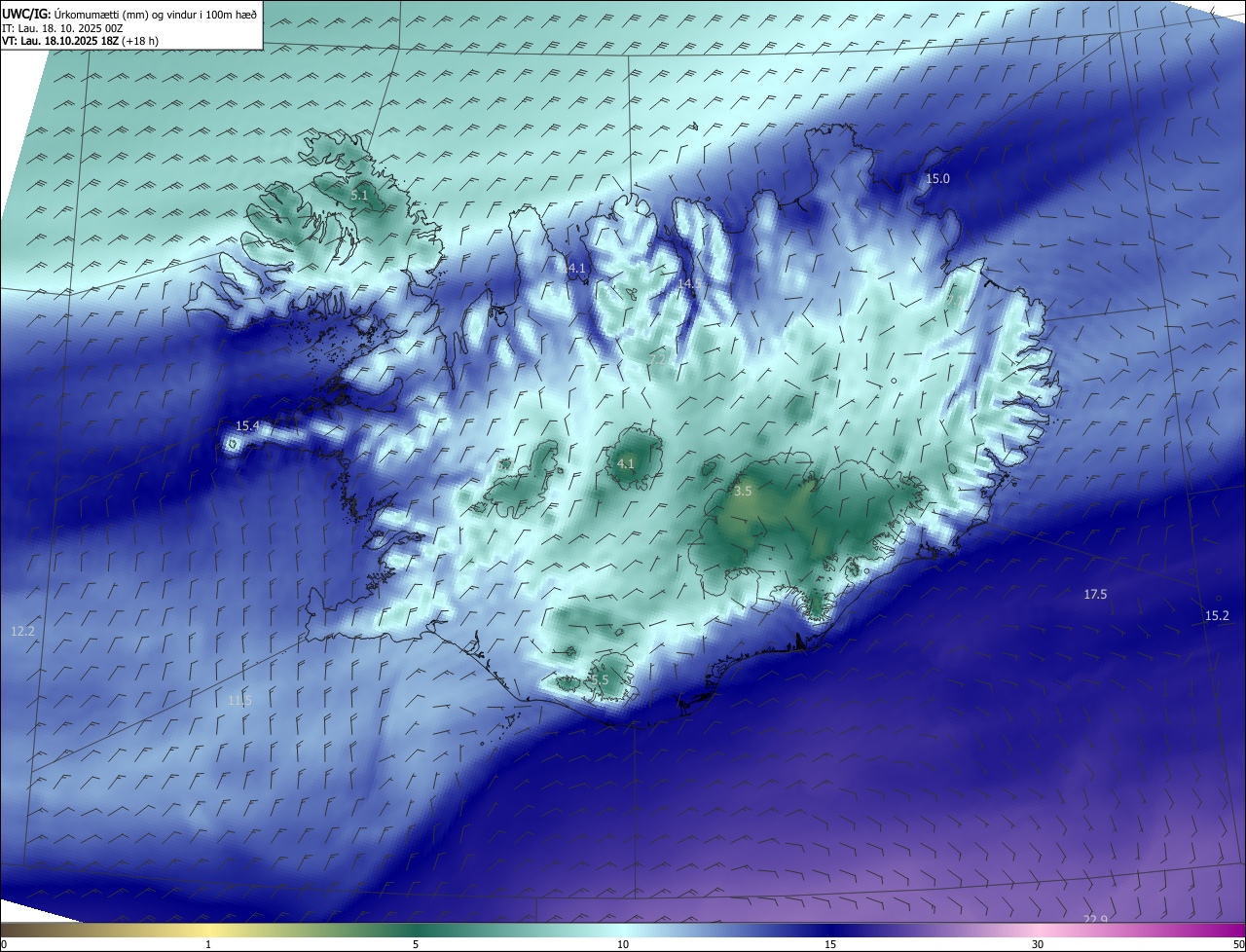Click the 17.5 value label
1246x952 pixels.
click(1095, 594)
